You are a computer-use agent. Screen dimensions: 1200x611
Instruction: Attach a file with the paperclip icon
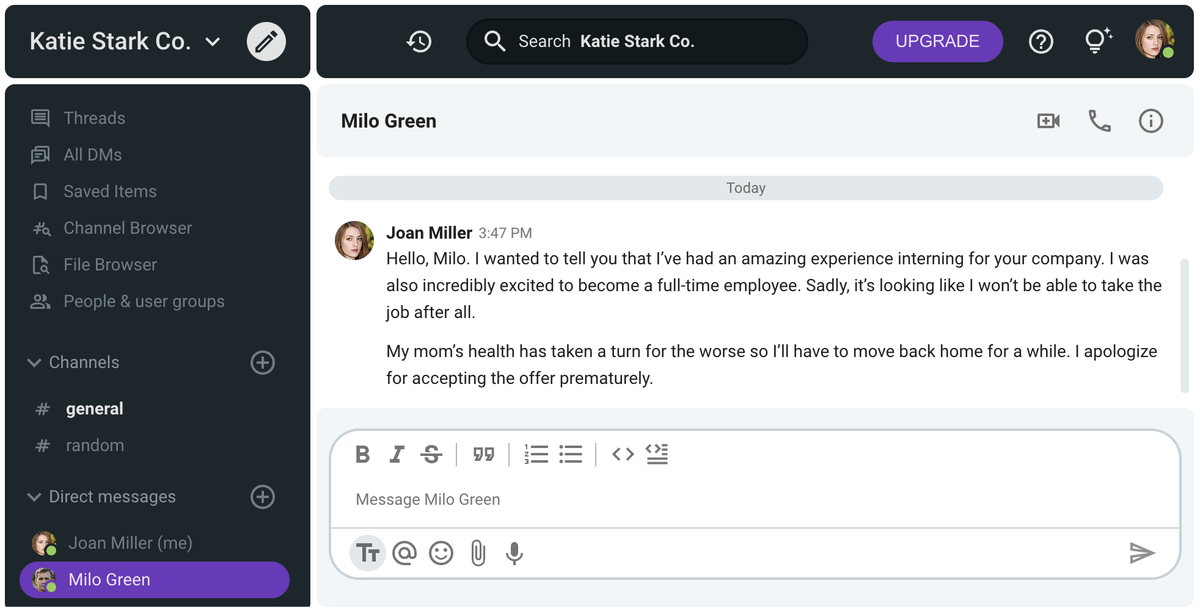[477, 552]
